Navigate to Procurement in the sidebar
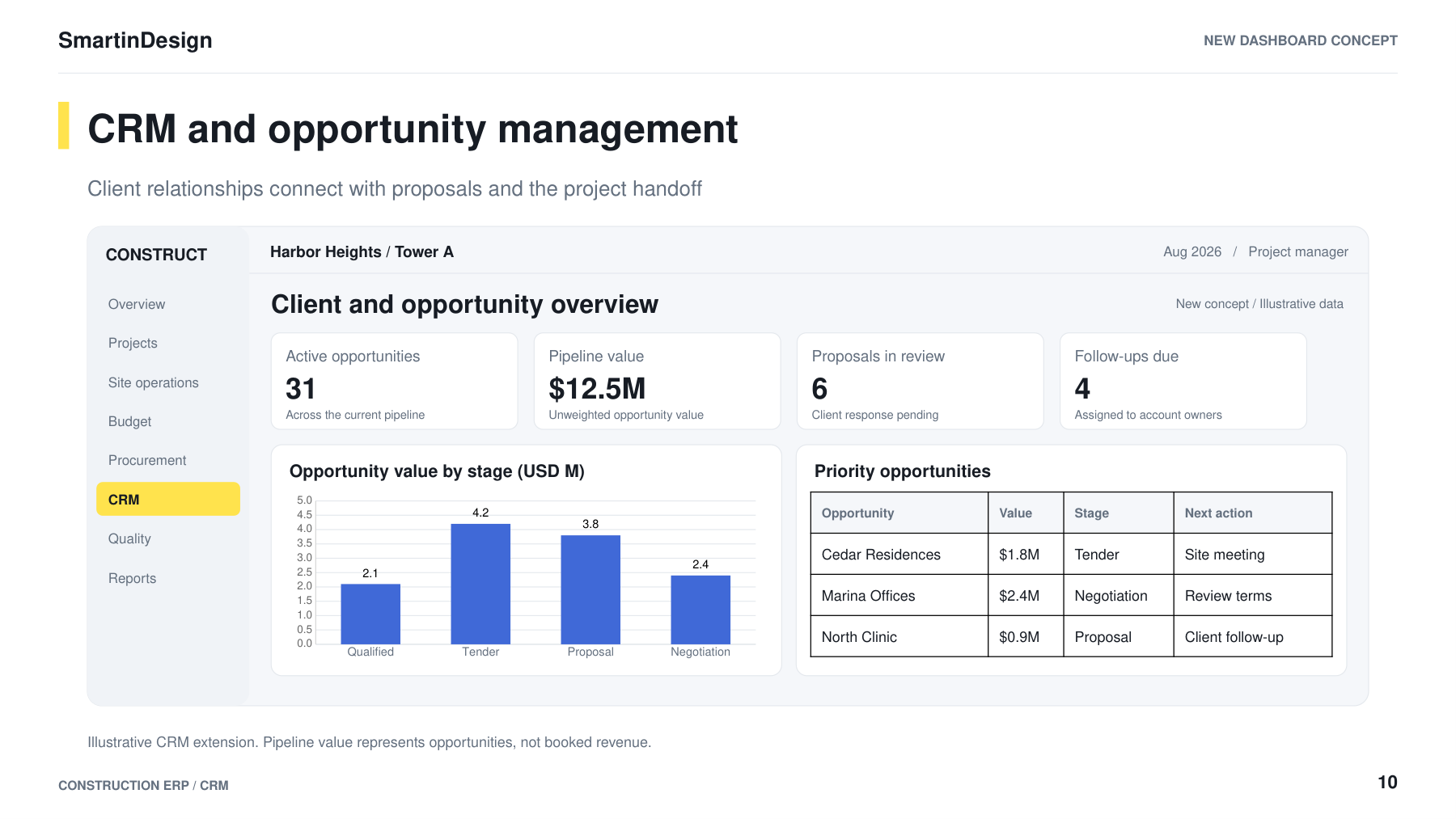 click(147, 460)
